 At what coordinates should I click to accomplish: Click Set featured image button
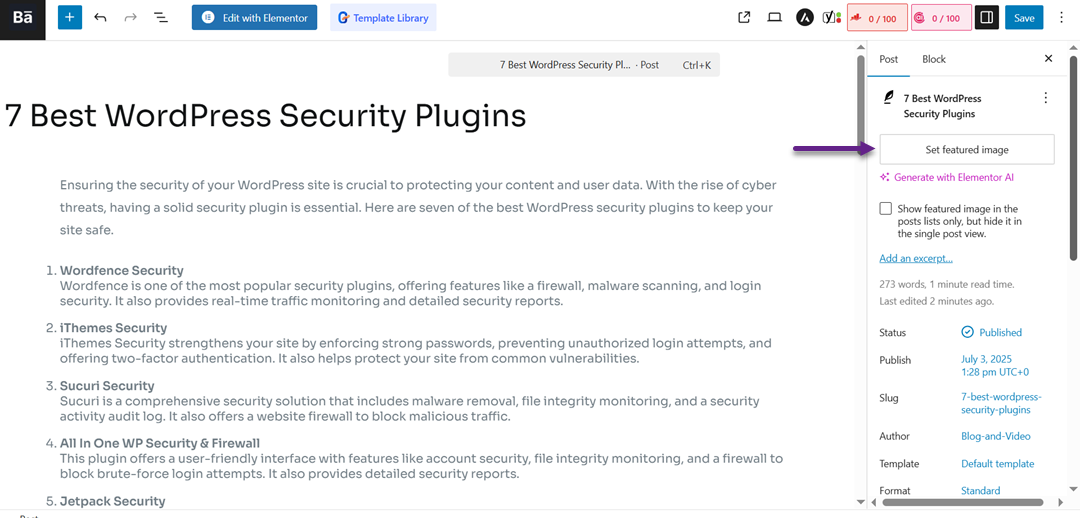click(966, 150)
